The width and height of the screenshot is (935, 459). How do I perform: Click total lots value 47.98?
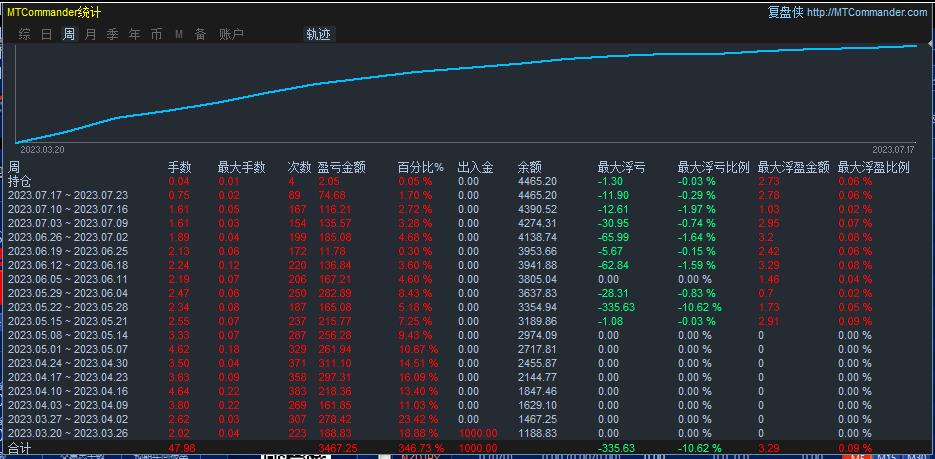click(x=181, y=448)
